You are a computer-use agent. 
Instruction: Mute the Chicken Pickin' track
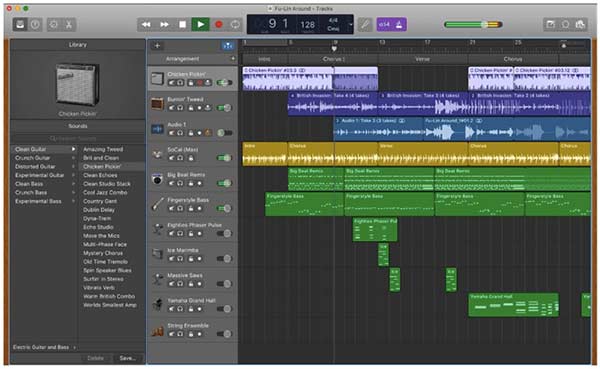172,83
